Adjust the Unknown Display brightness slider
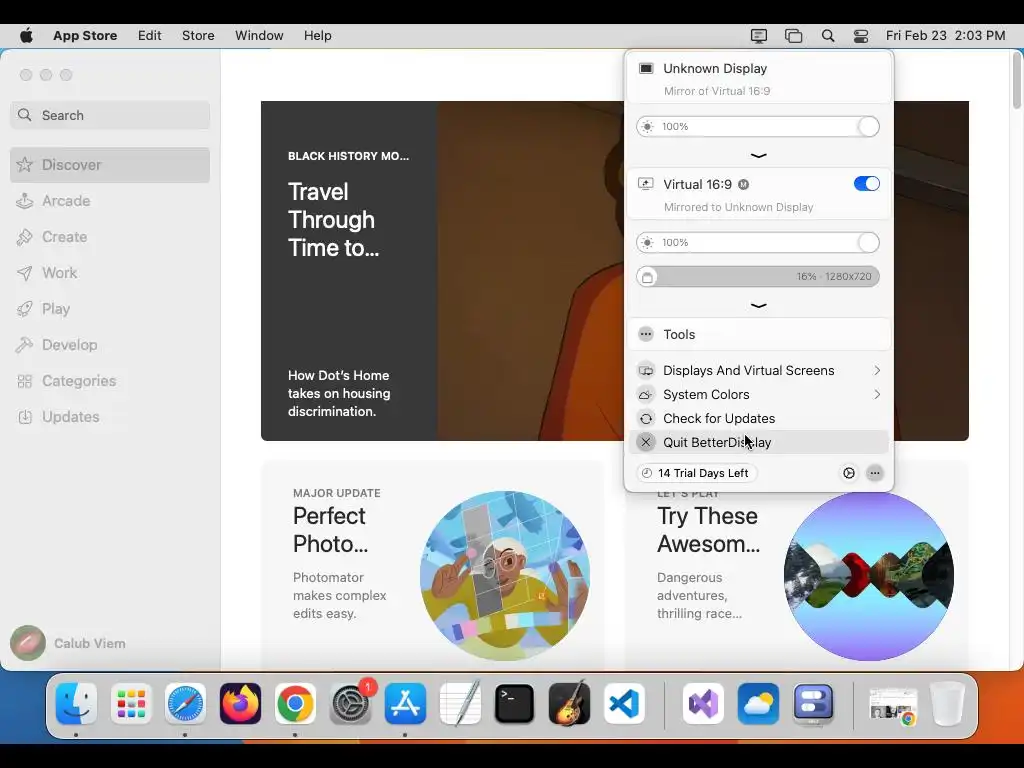 758,127
